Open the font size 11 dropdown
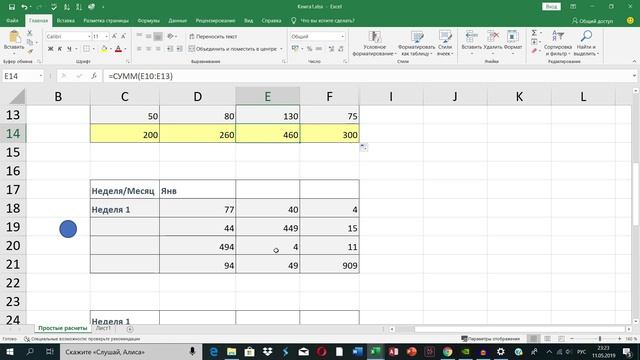The image size is (640, 360). 107,37
